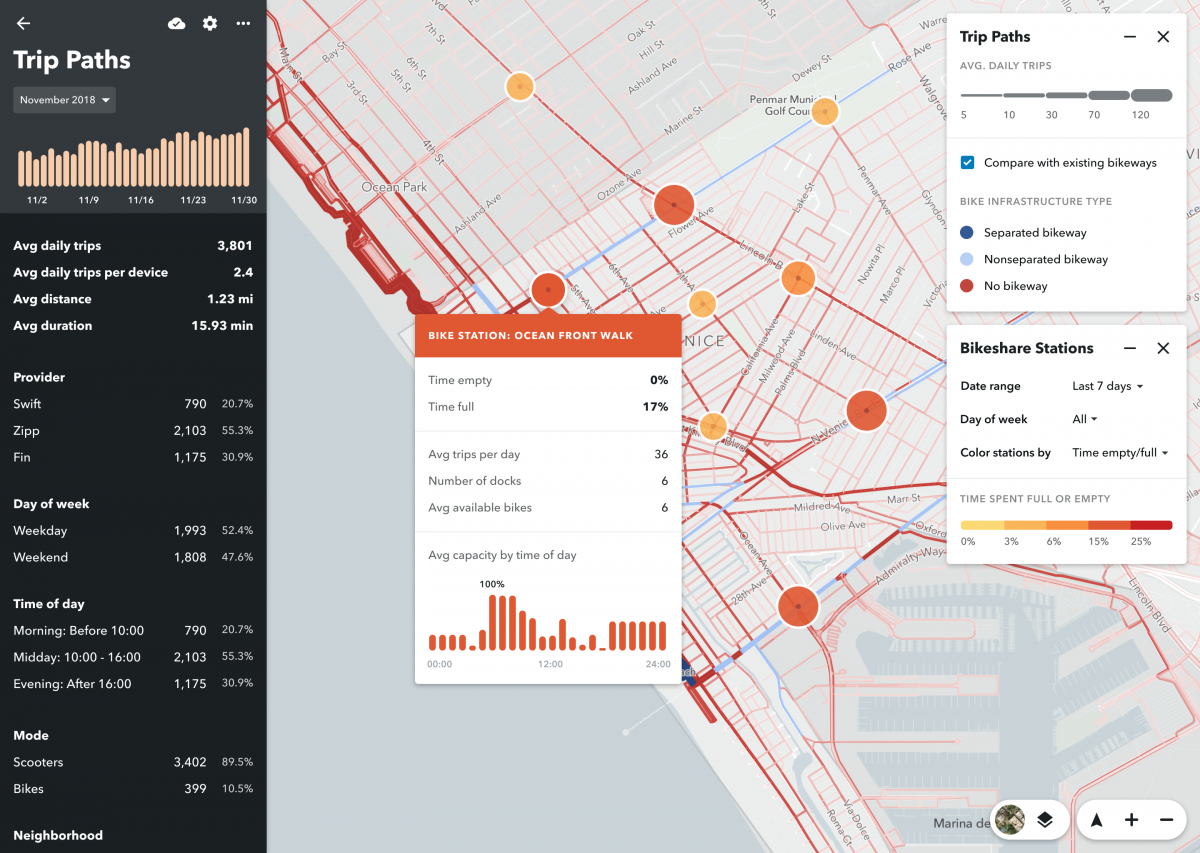This screenshot has width=1200, height=853.
Task: Click the back arrow to exit Trip Paths
Action: 22,23
